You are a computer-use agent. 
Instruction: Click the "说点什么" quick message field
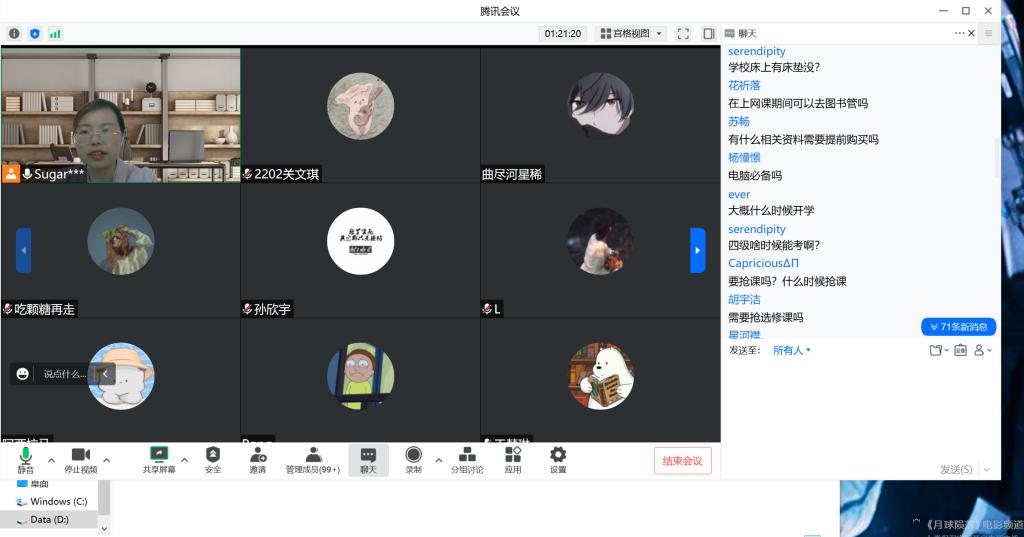[x=64, y=374]
